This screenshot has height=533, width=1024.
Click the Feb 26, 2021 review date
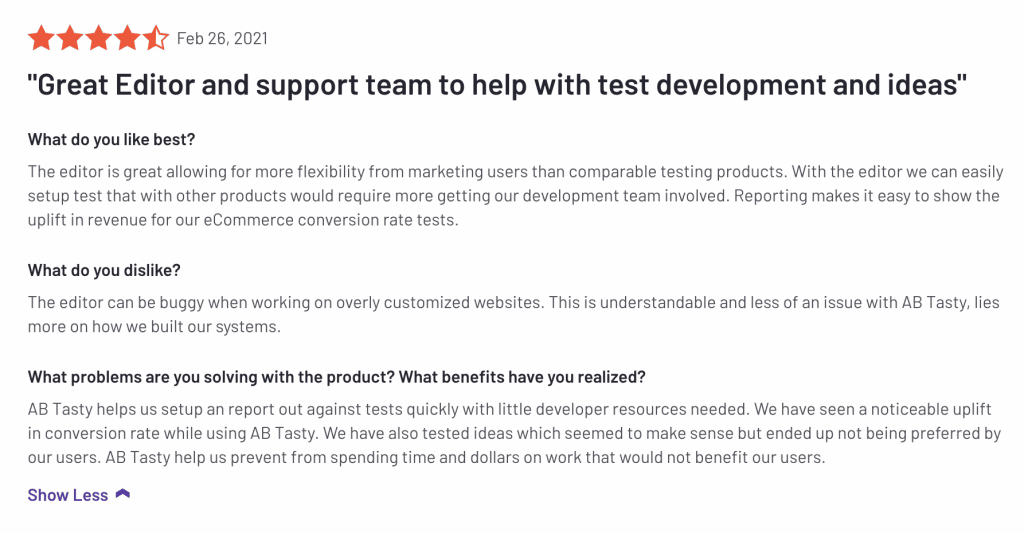click(x=222, y=39)
